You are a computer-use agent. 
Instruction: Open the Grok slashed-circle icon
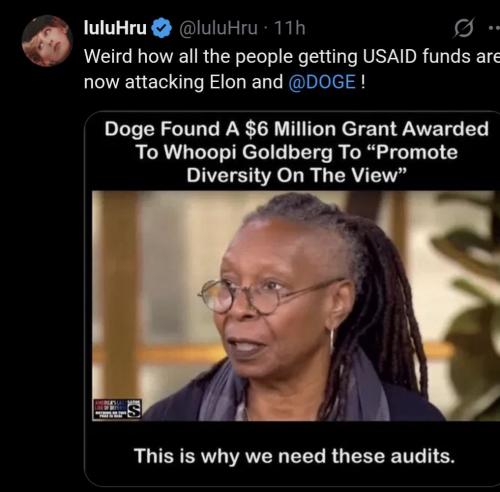pyautogui.click(x=464, y=28)
